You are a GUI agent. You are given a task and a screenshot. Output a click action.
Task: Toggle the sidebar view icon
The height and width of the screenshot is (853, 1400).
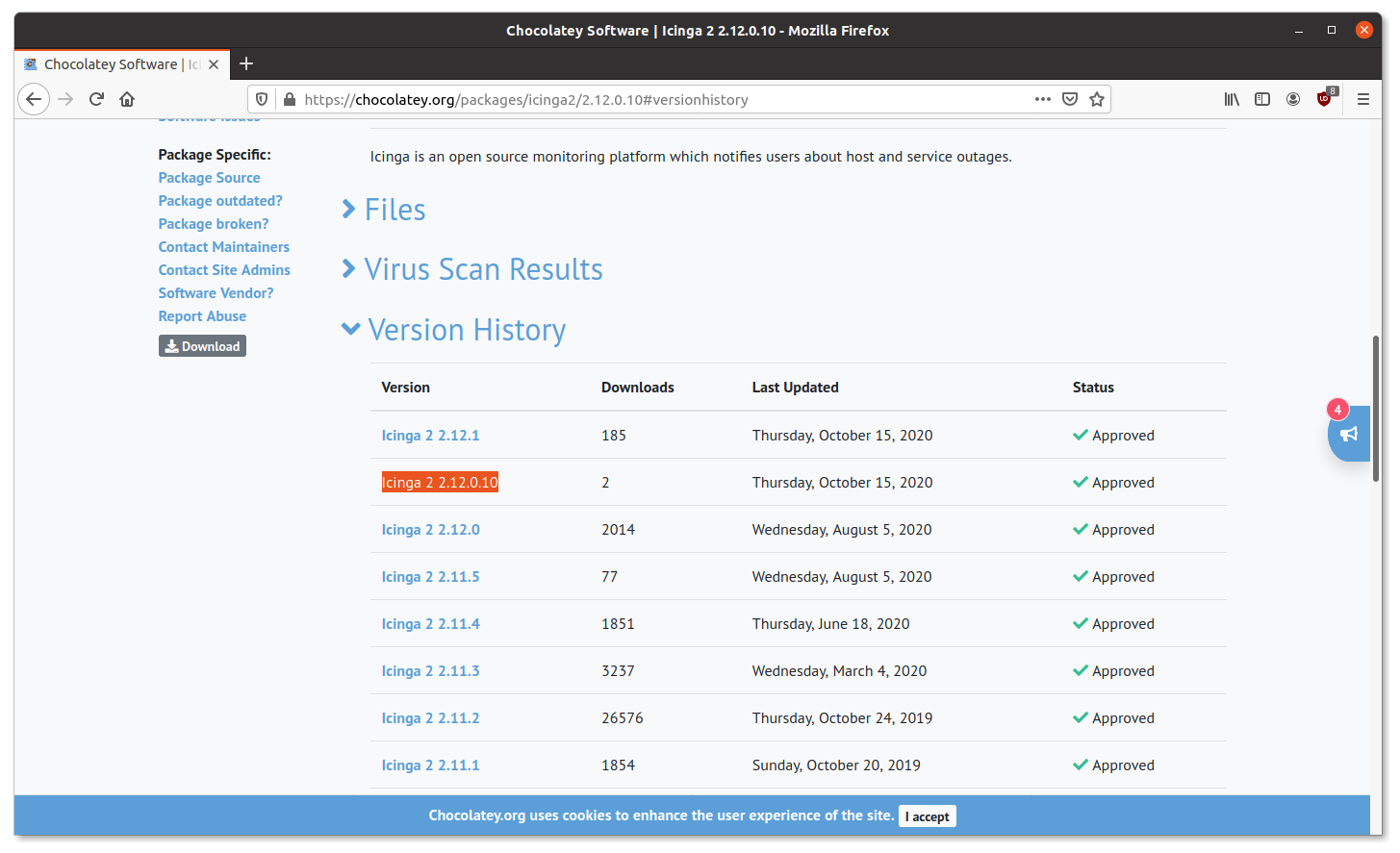[1261, 98]
